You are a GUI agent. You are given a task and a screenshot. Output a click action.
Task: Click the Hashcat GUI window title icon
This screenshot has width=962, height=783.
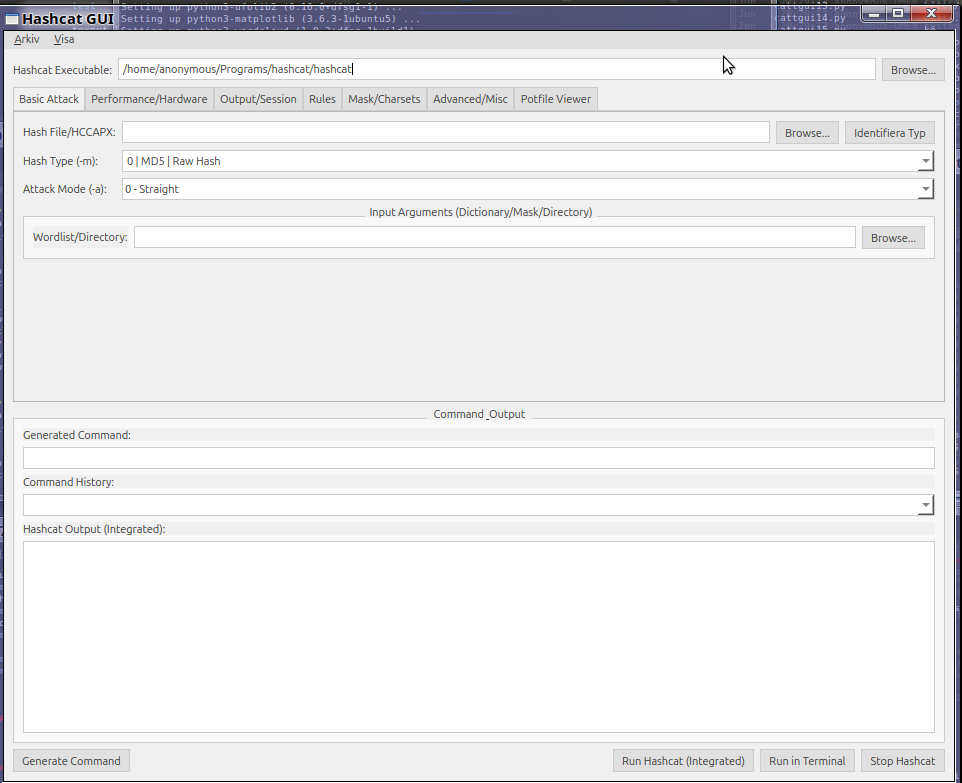click(12, 19)
